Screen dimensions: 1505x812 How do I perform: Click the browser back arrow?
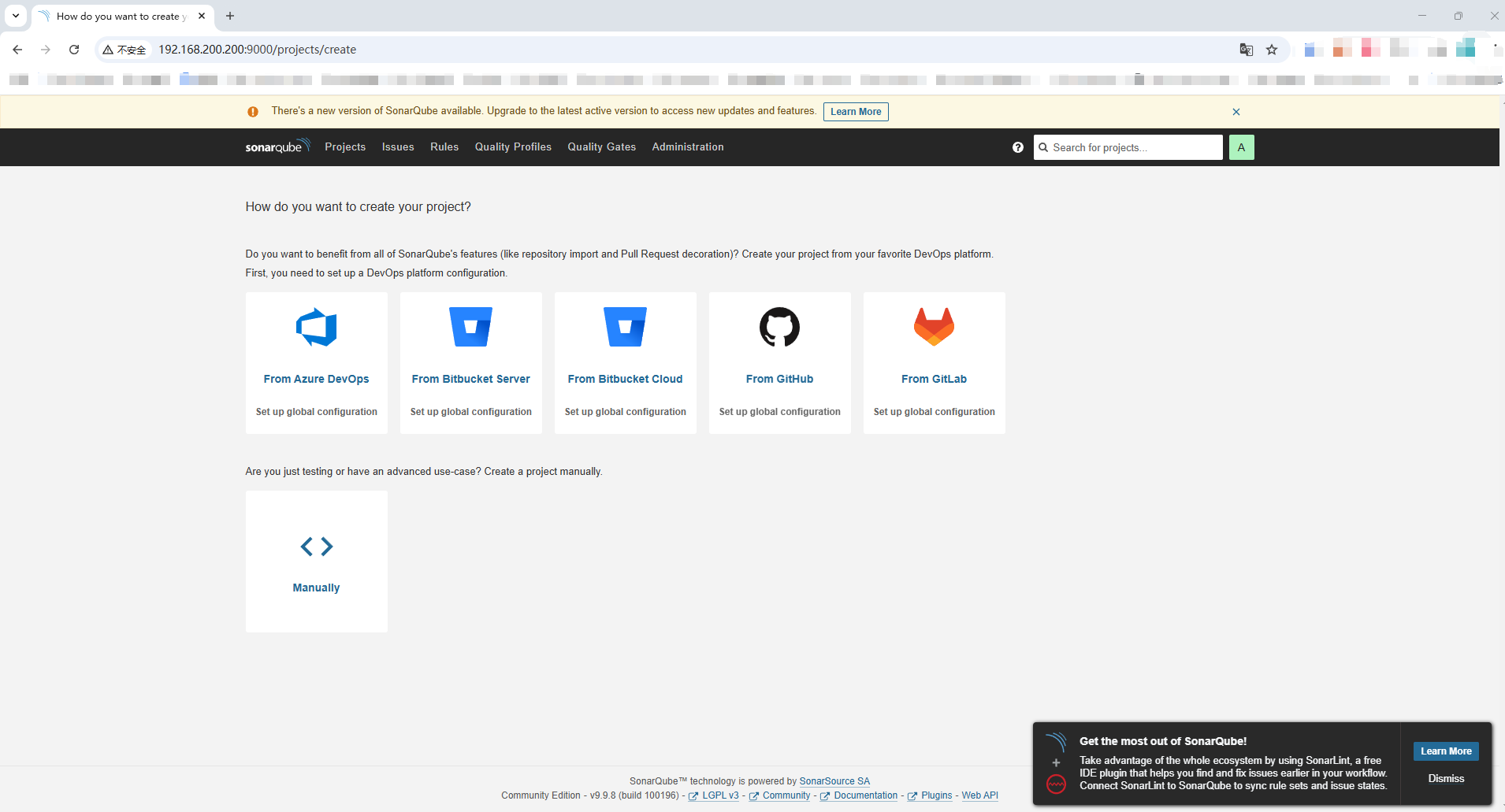click(17, 50)
